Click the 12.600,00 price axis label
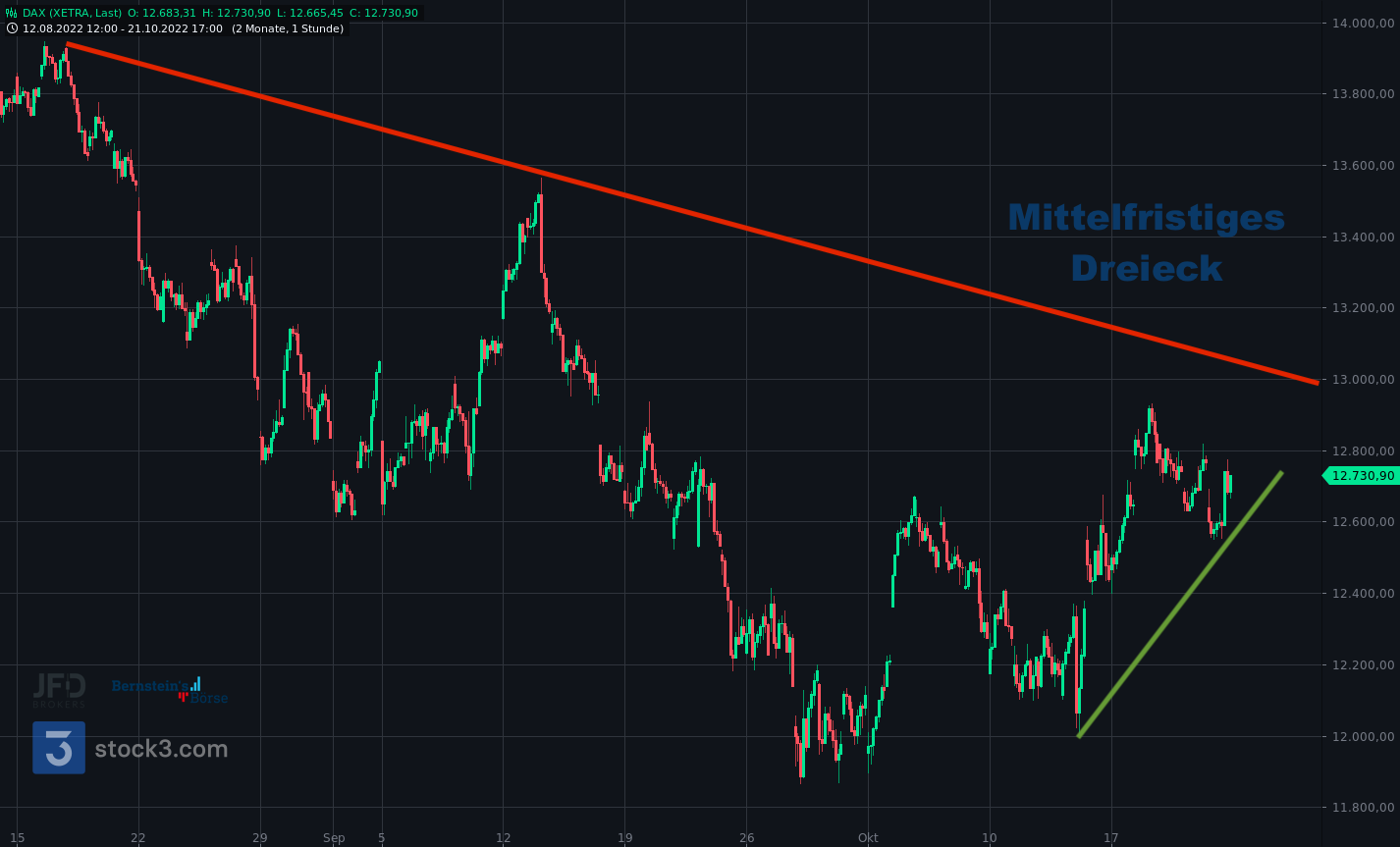 [1365, 522]
